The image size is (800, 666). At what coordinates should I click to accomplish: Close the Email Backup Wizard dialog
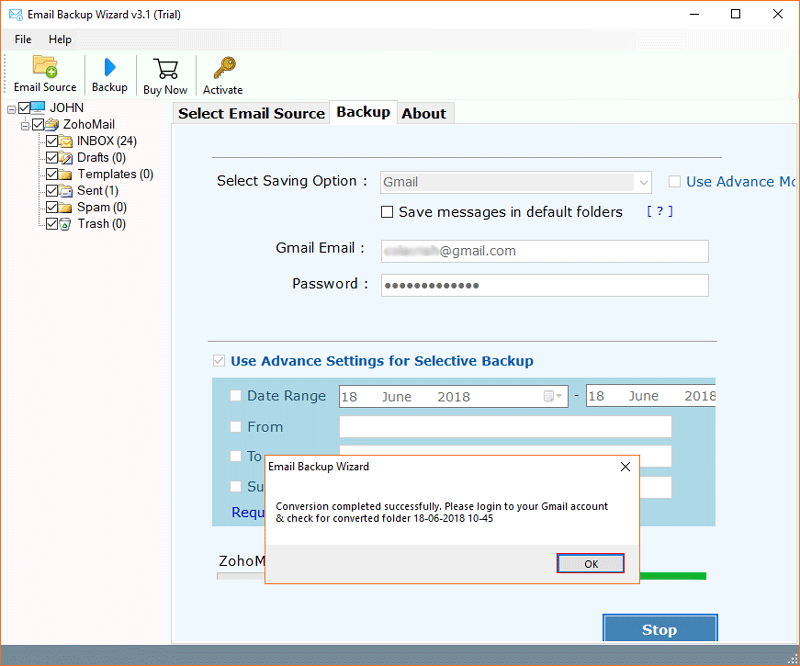[626, 466]
